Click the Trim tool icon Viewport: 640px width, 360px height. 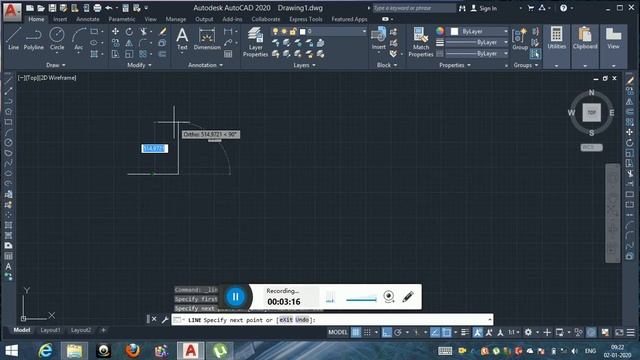tap(143, 31)
